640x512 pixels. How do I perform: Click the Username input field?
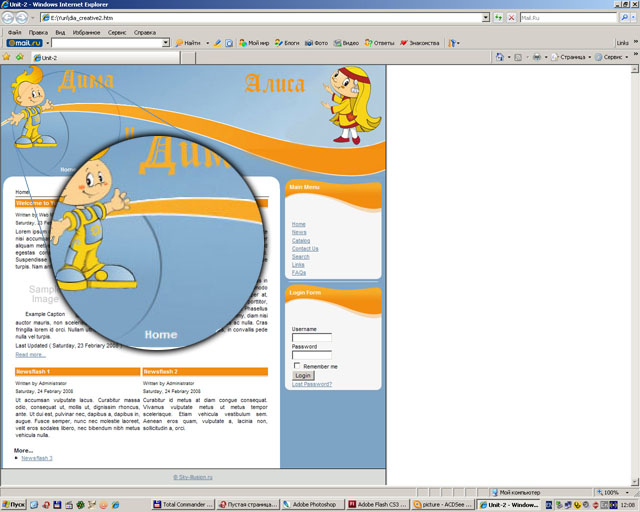pyautogui.click(x=312, y=337)
